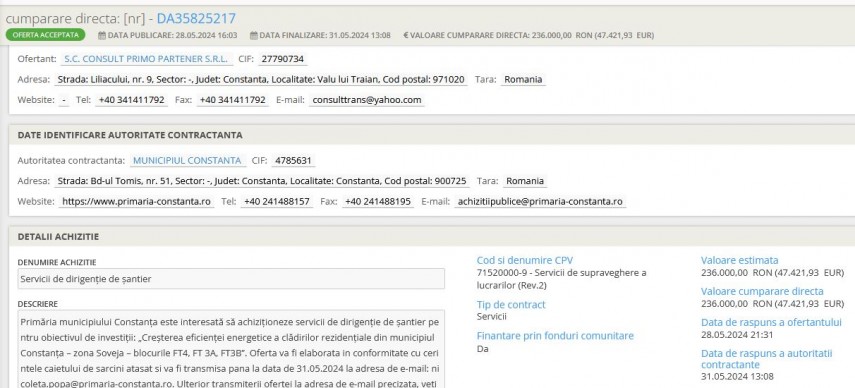
Task: Select the supplier address on Strada Liliacului
Action: [261, 80]
